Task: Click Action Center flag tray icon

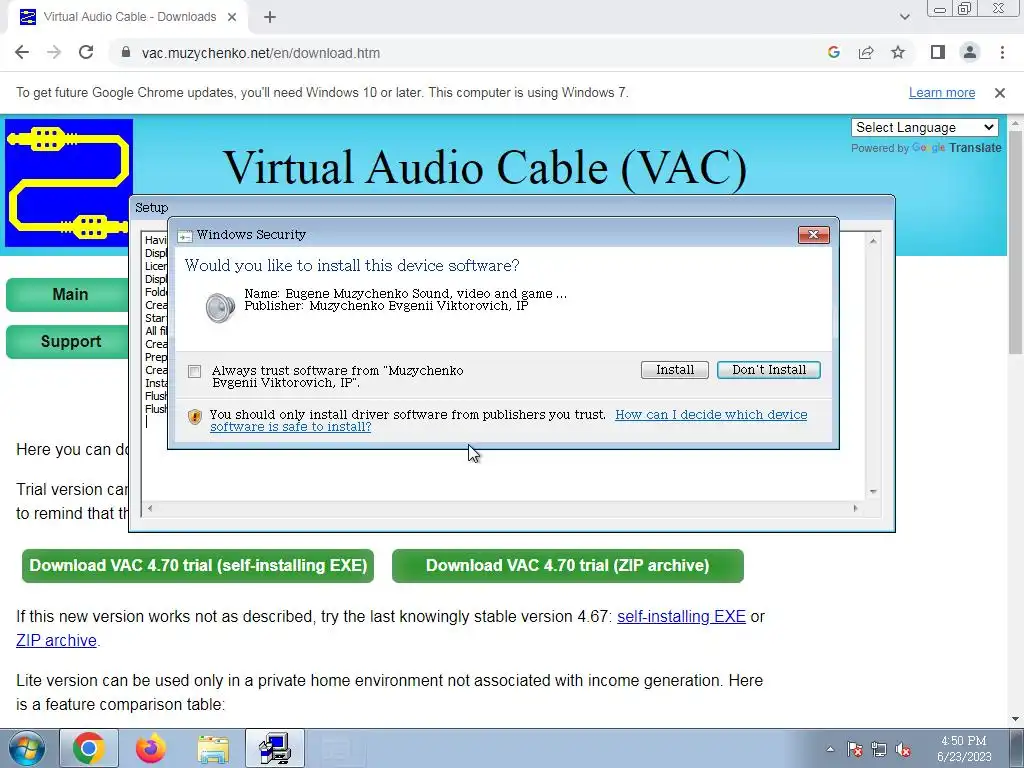Action: [x=855, y=749]
